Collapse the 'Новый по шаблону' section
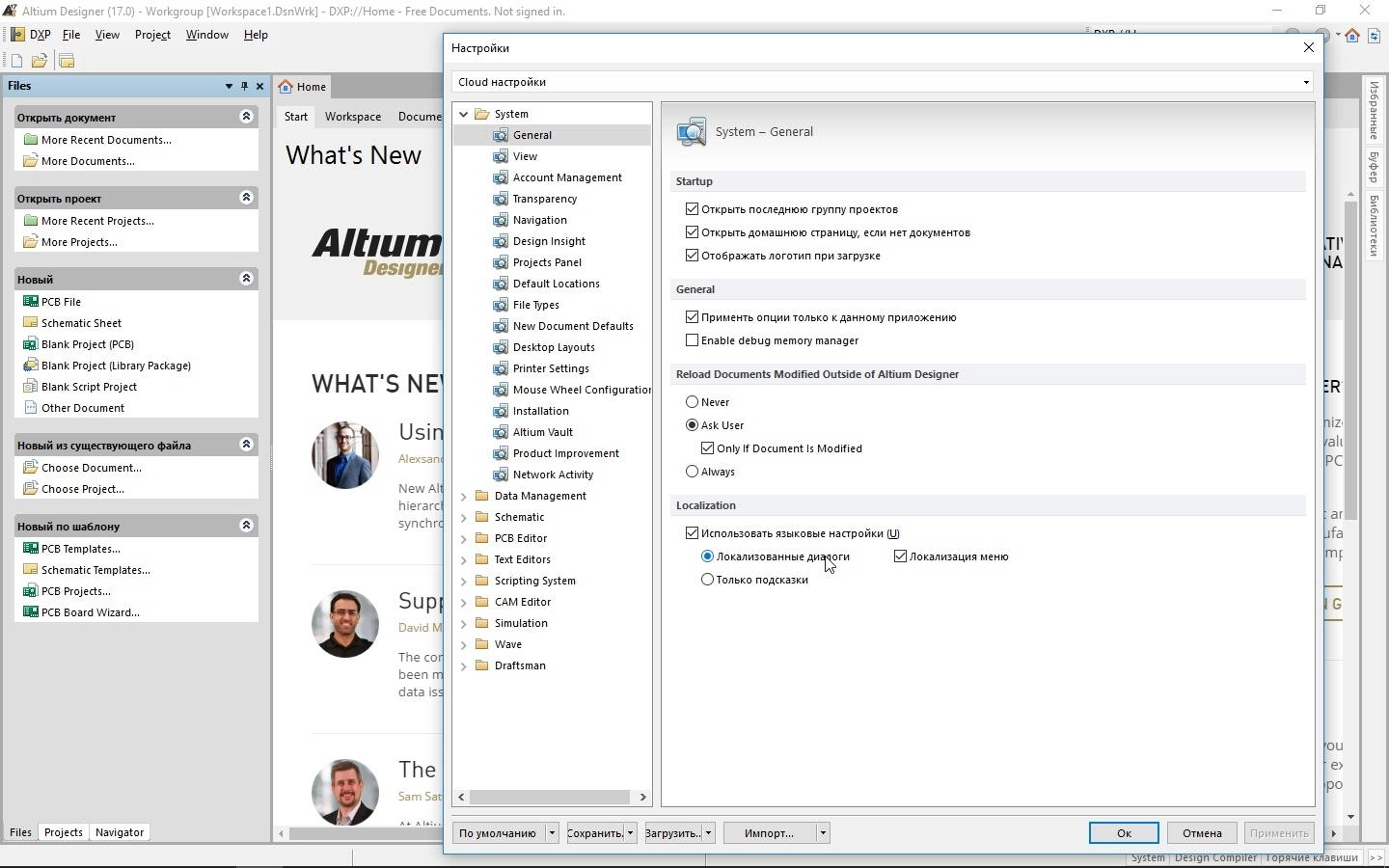Image resolution: width=1389 pixels, height=868 pixels. [246, 525]
